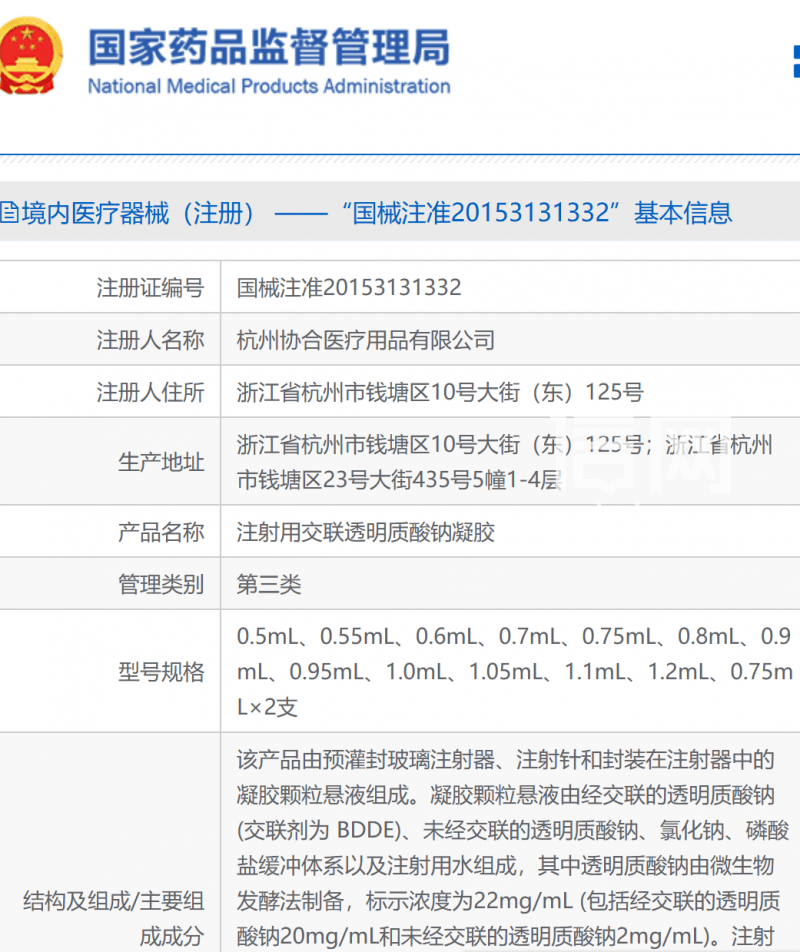Click the 产品名称 row label
Image resolution: width=800 pixels, height=952 pixels.
point(161,532)
